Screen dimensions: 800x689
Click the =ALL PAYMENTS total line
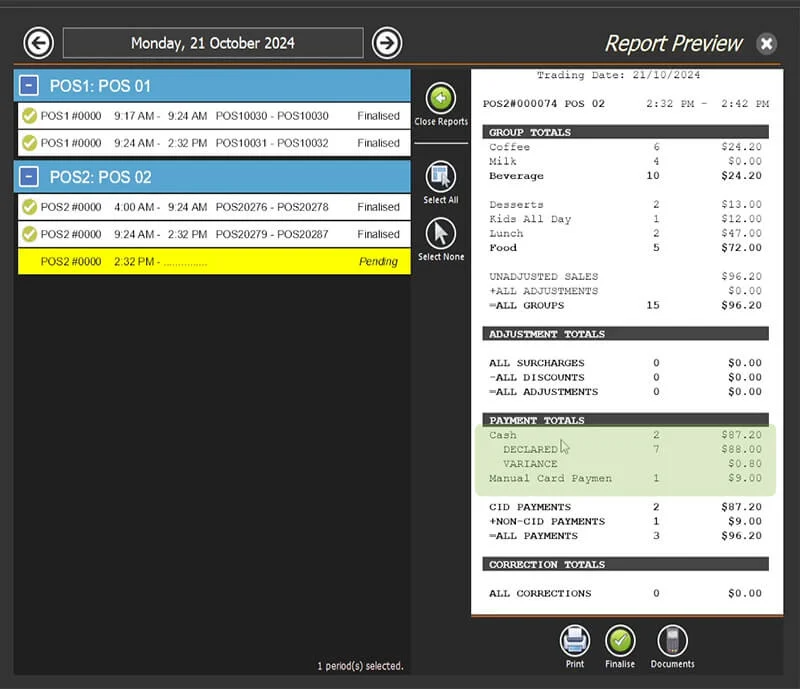click(x=626, y=536)
